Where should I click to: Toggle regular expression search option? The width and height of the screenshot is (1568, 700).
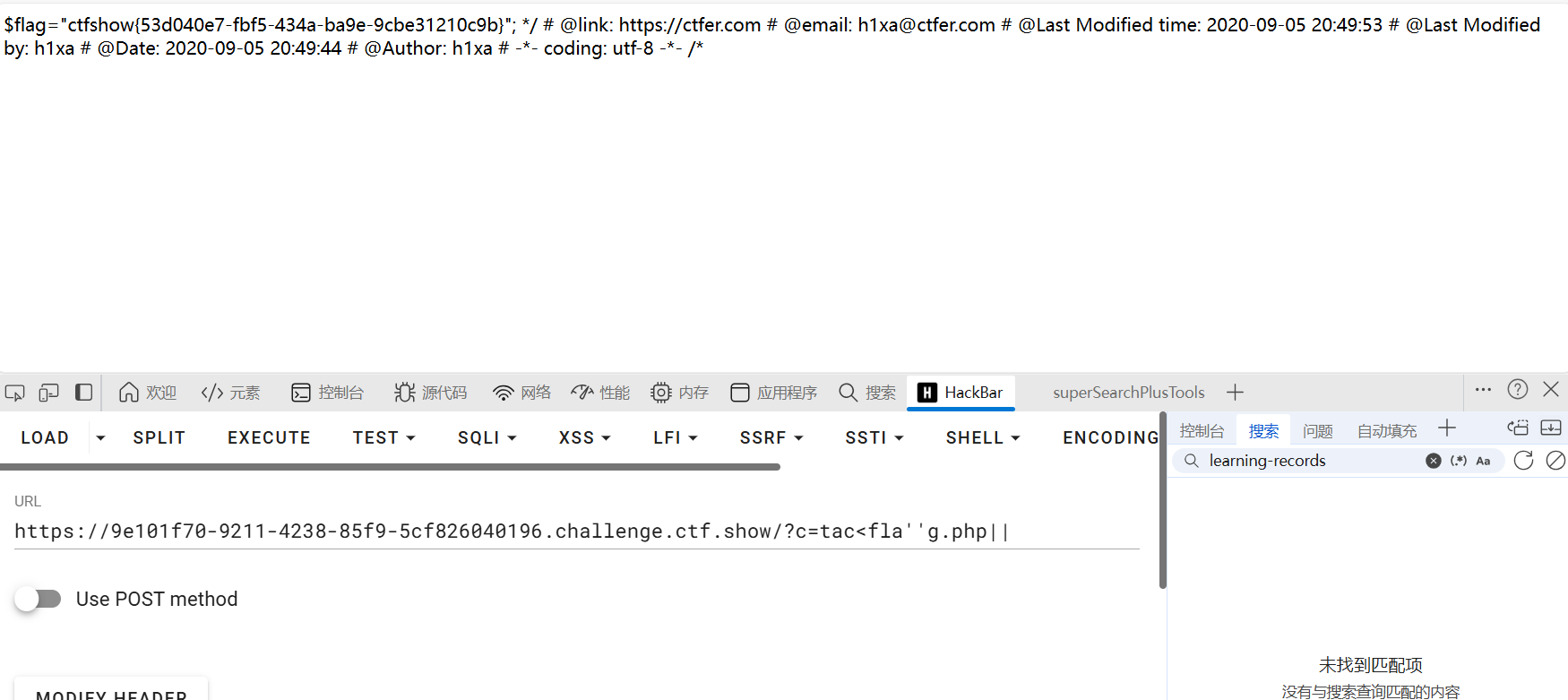(1459, 461)
